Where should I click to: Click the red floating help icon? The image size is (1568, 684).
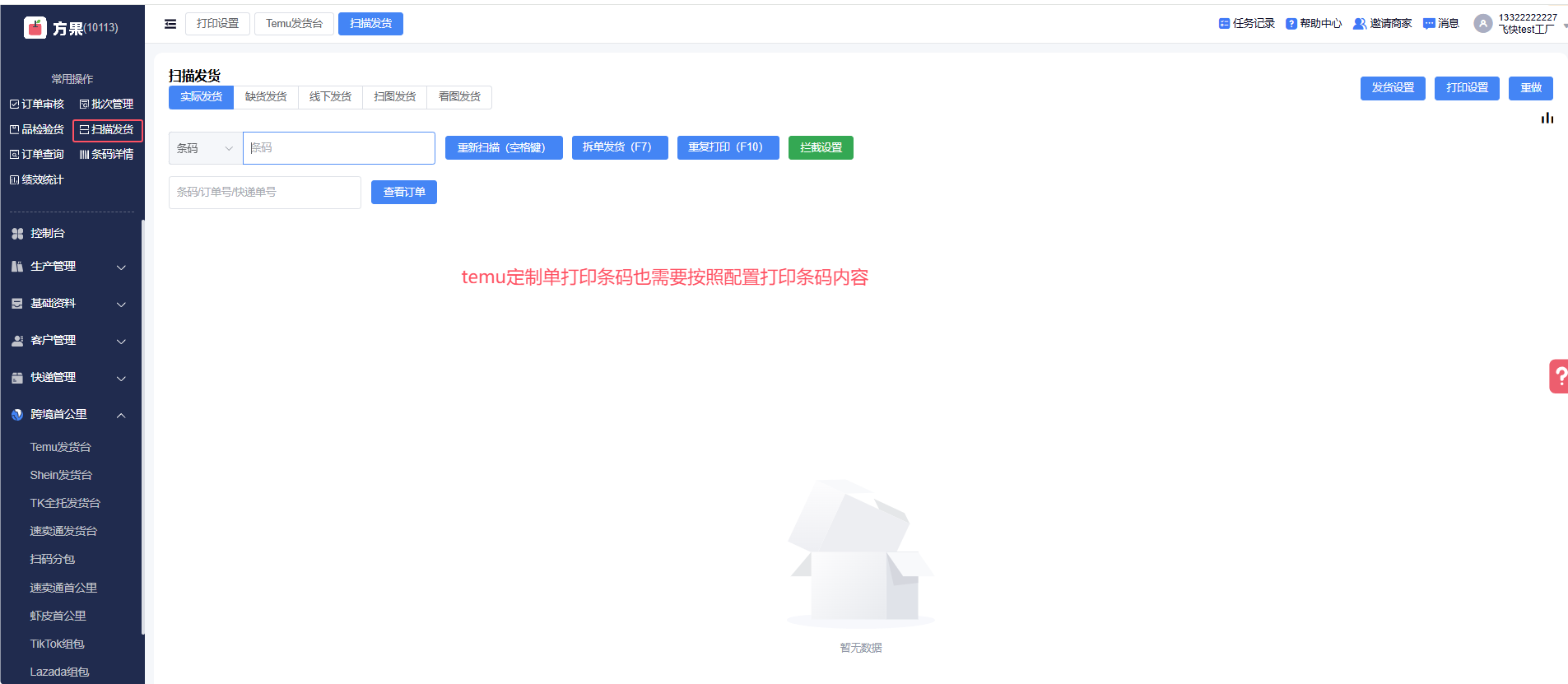pyautogui.click(x=1559, y=376)
